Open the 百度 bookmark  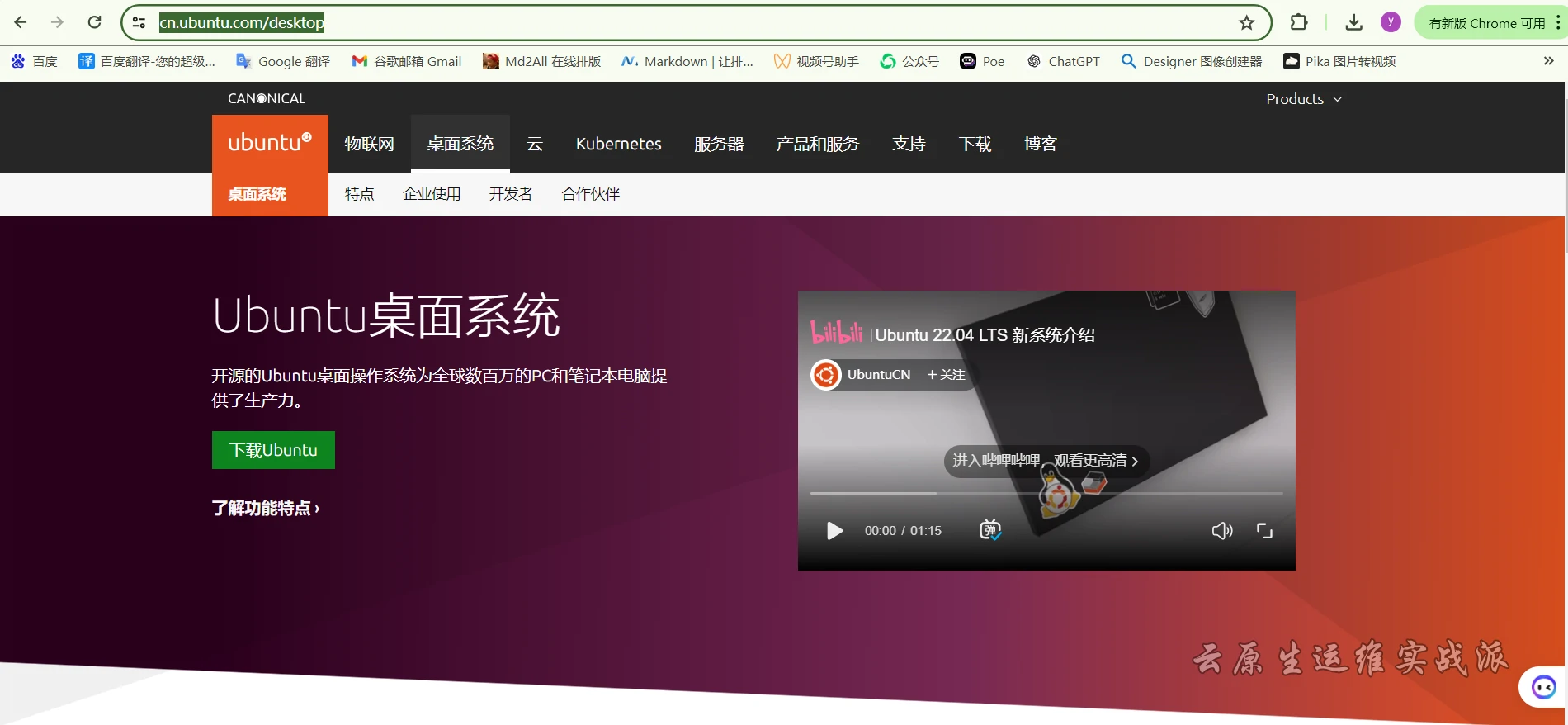coord(35,61)
